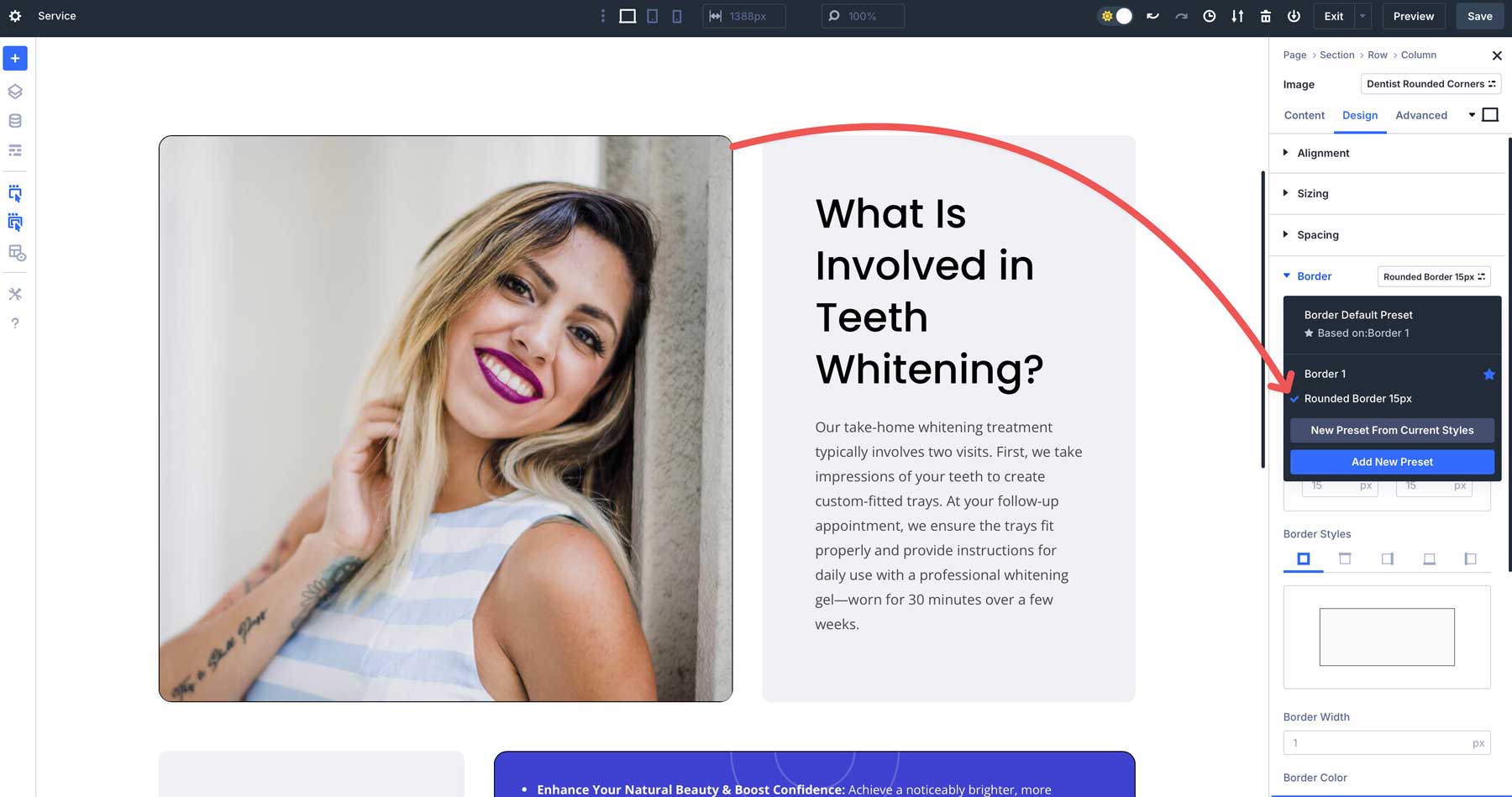Click New Preset From Current Styles
The image size is (1512, 797).
(x=1392, y=430)
